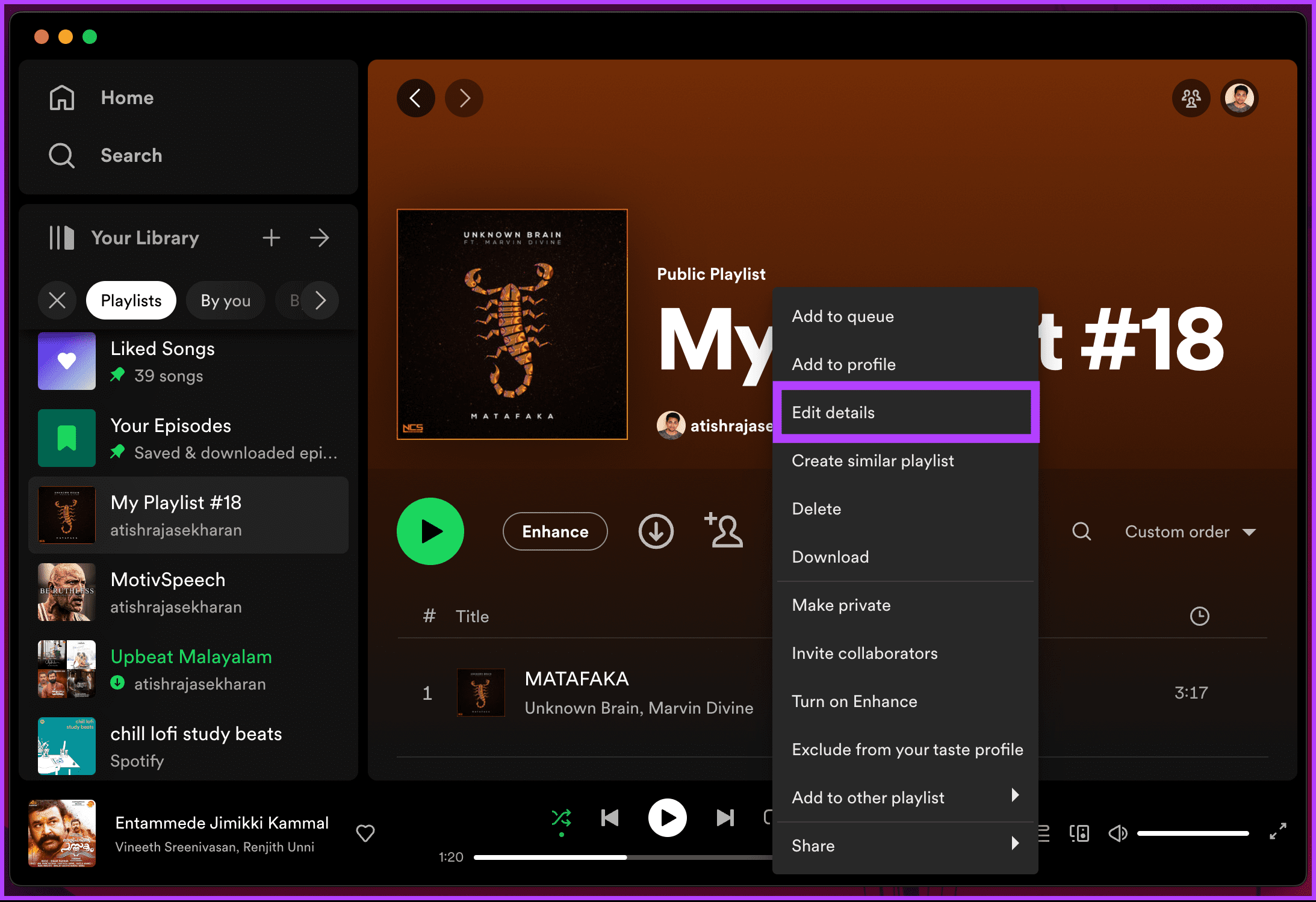This screenshot has width=1316, height=902.
Task: Select Make private menu entry
Action: pyautogui.click(x=905, y=605)
